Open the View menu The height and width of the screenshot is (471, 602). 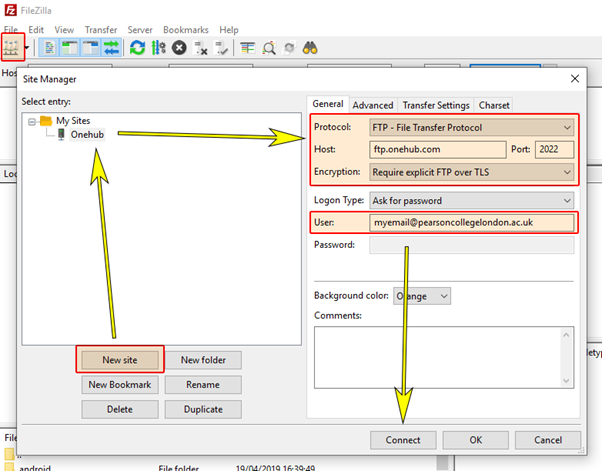[64, 30]
